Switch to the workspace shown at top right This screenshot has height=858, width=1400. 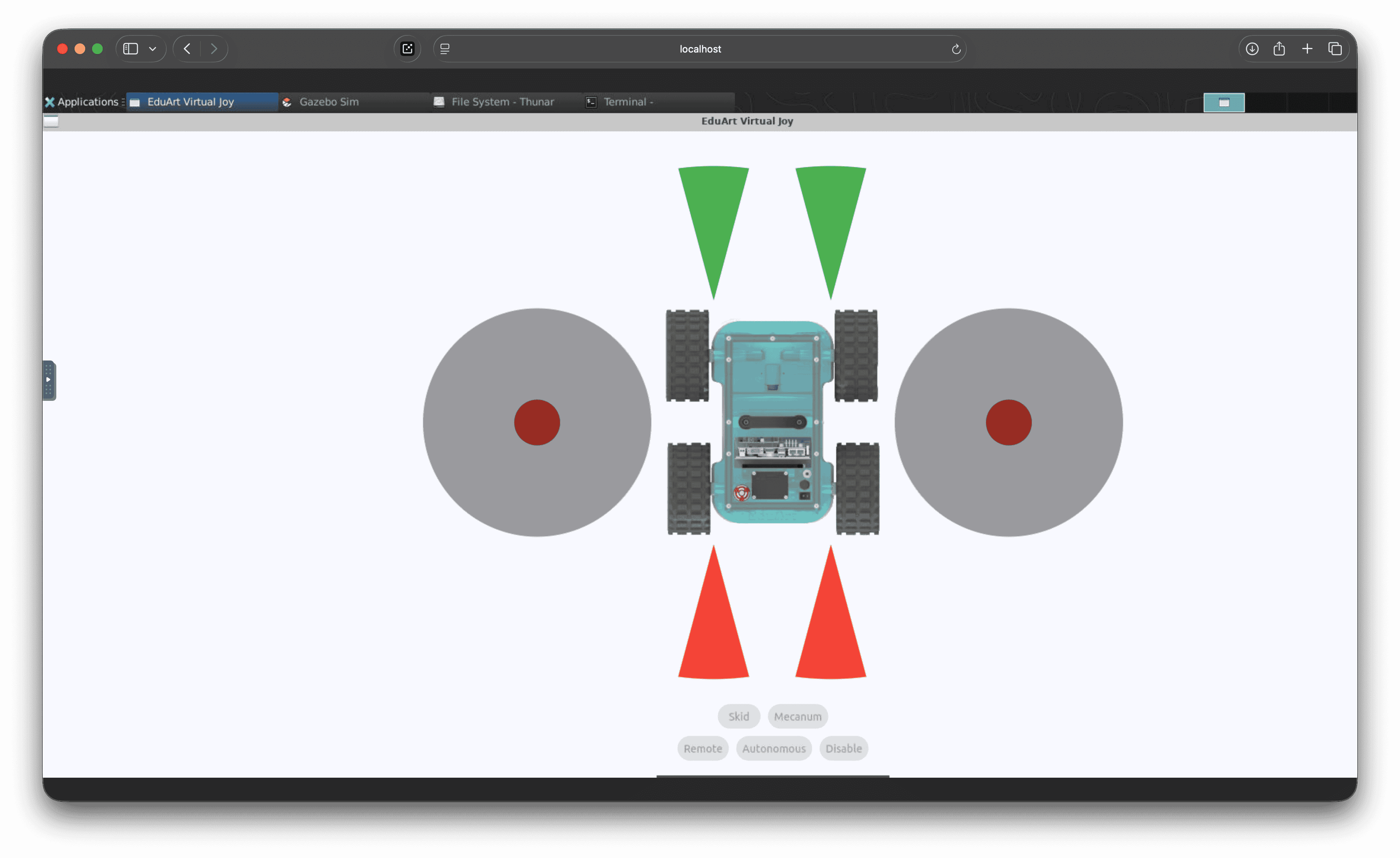click(x=1224, y=102)
